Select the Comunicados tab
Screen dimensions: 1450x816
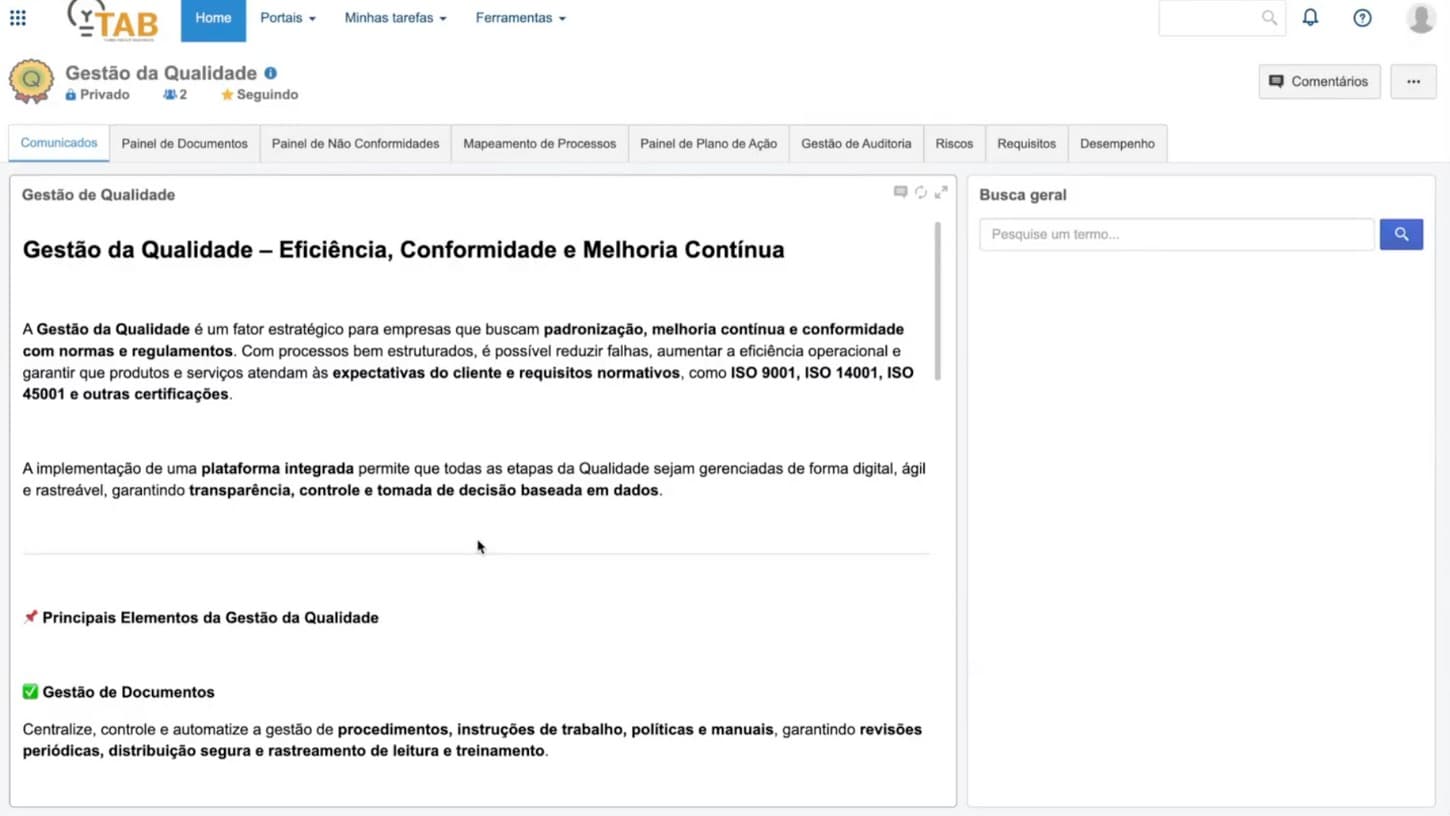(x=59, y=143)
